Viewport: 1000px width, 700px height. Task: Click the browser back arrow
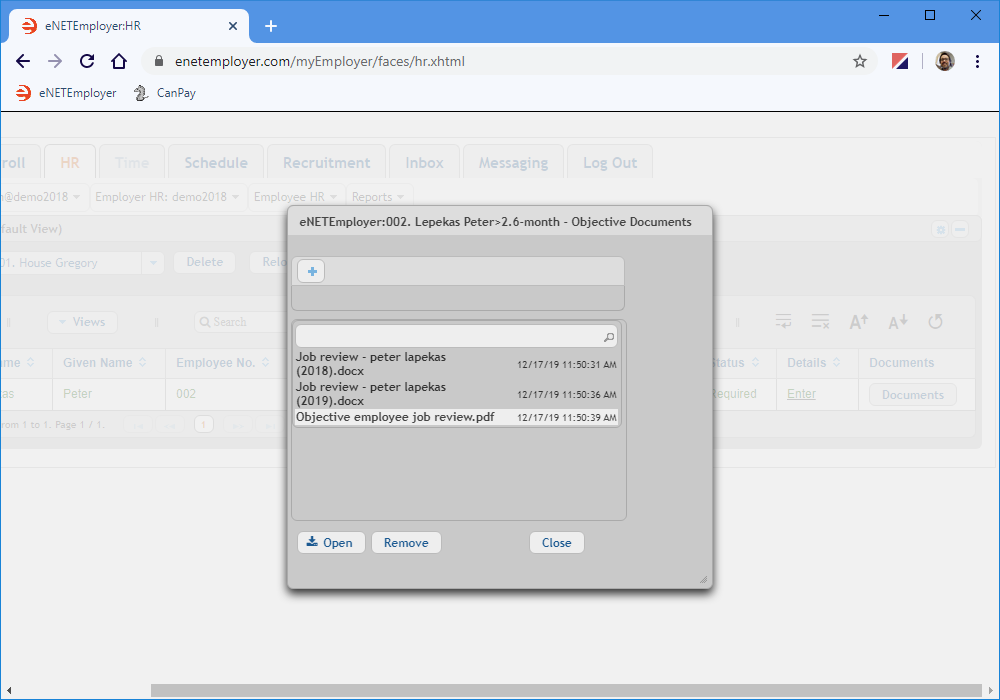pos(24,61)
